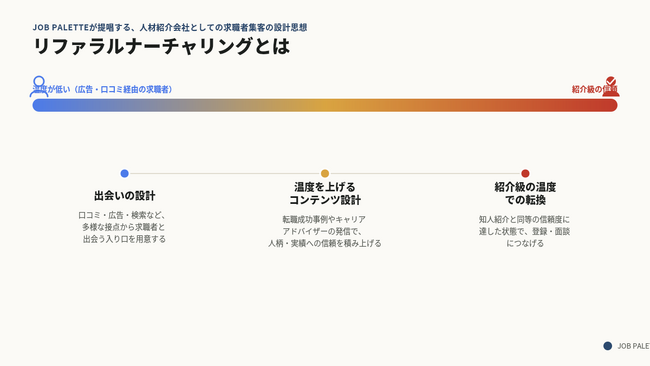Click the blue-to-red temperature gradient bar

coord(325,105)
